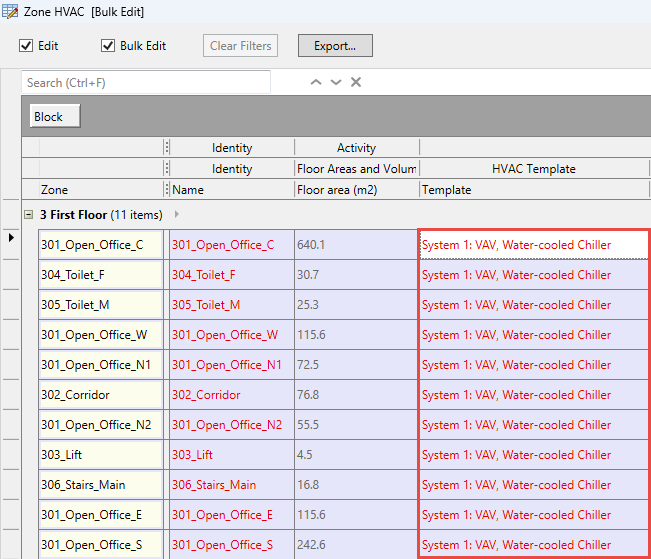Select the 302_Corridor name cell
Screen dimensions: 651x559
[231, 395]
